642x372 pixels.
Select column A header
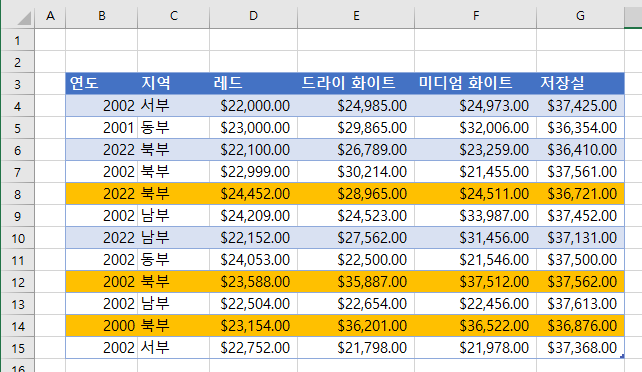click(50, 16)
